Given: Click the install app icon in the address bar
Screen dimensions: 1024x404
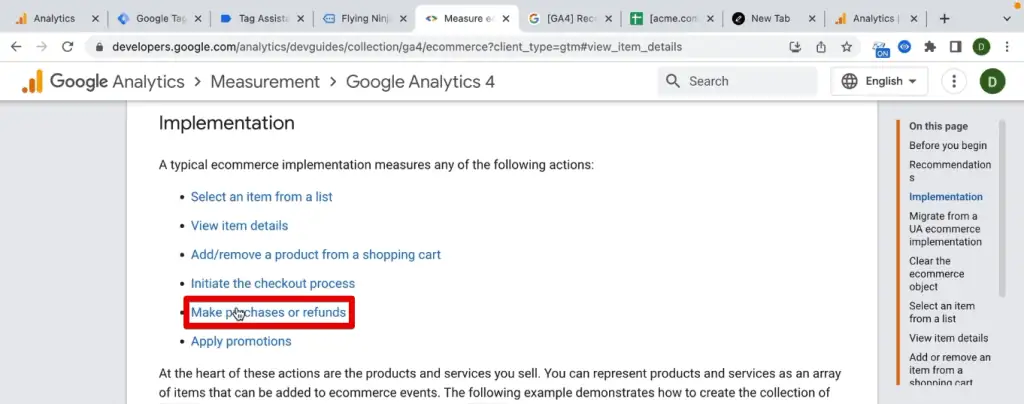Looking at the screenshot, I should pos(795,47).
